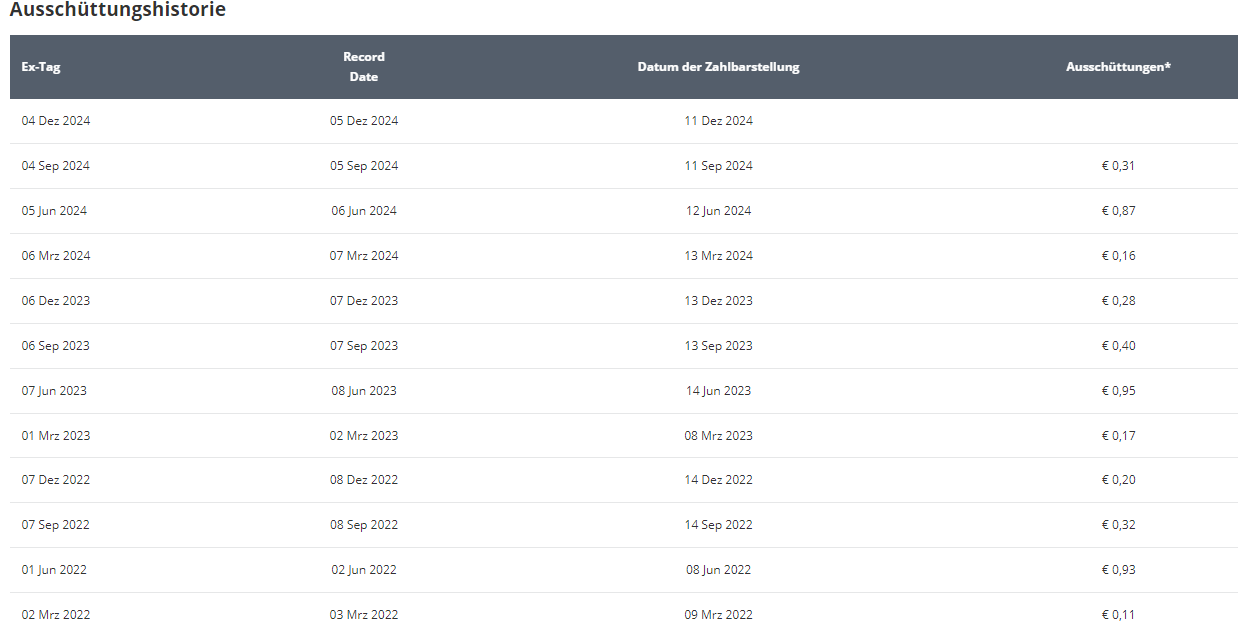Select the 07 Dez 2023 record date
This screenshot has height=635, width=1238.
tap(364, 301)
